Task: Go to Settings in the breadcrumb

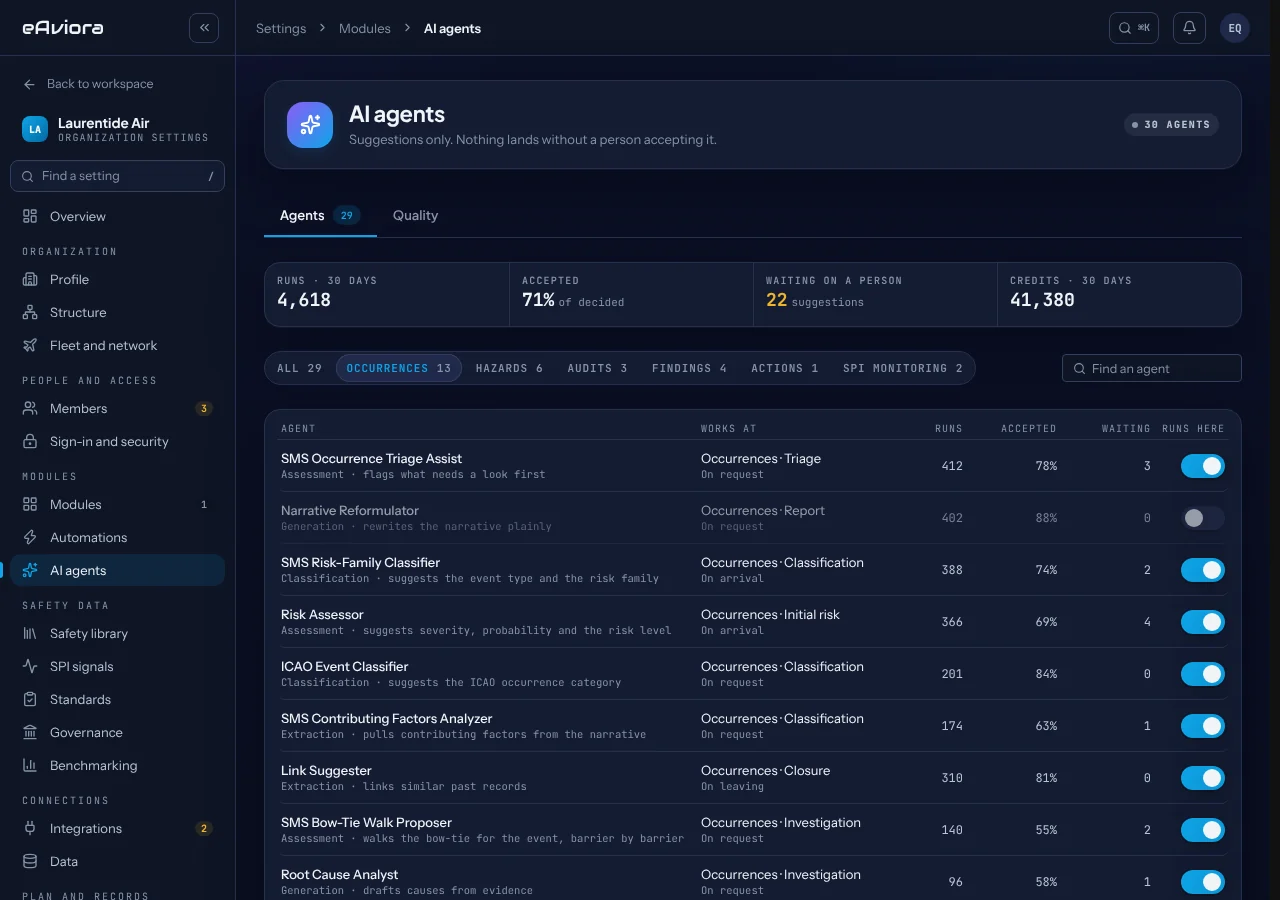Action: pyautogui.click(x=281, y=28)
